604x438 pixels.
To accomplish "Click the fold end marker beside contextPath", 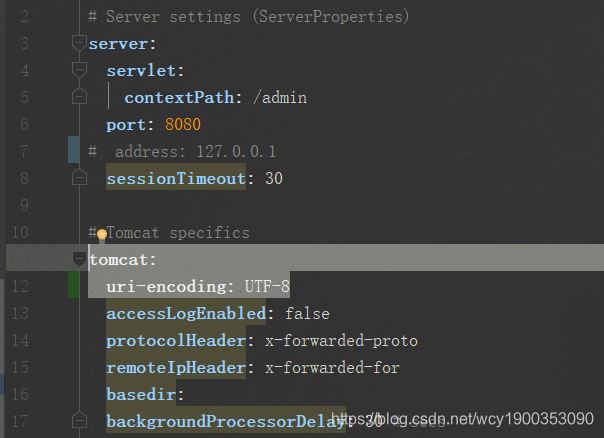I will (79, 98).
